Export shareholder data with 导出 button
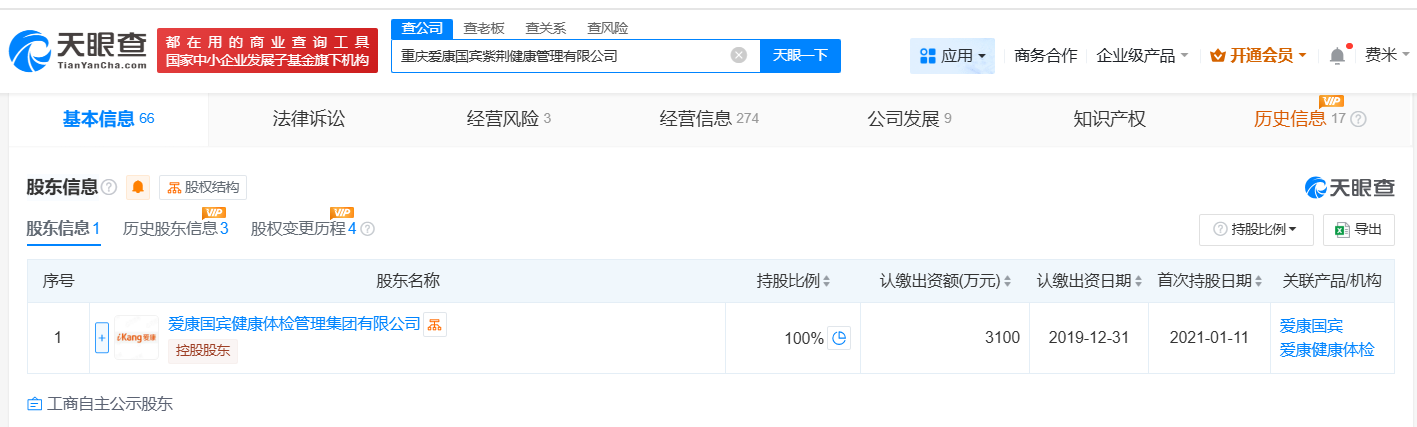Image resolution: width=1417 pixels, height=427 pixels. click(x=1358, y=229)
